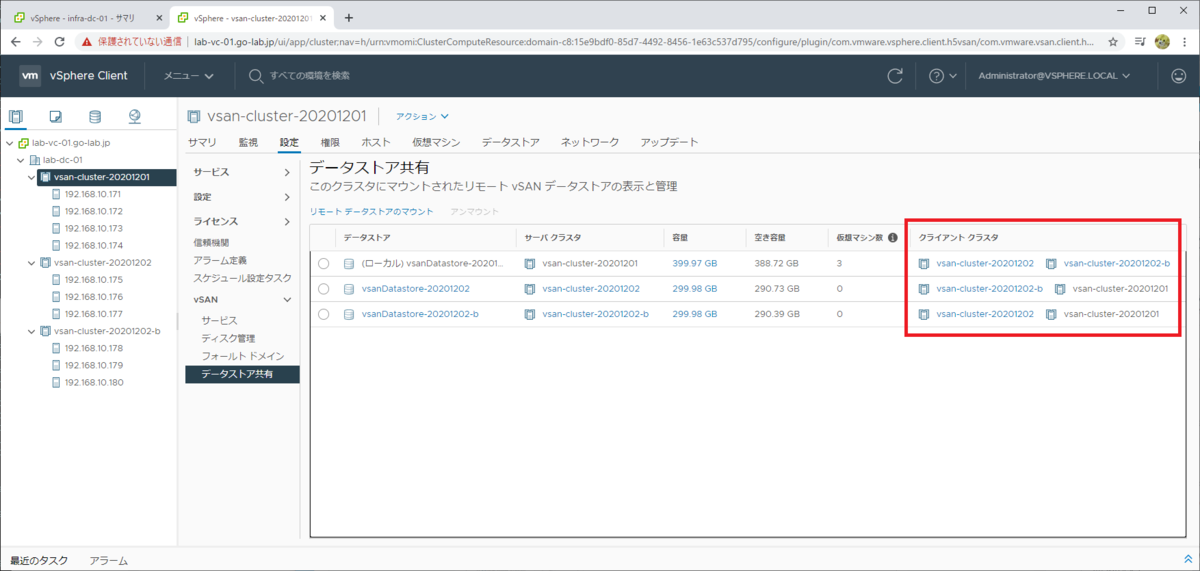Collapse vsan-cluster-20201202-b tree node

pos(31,331)
